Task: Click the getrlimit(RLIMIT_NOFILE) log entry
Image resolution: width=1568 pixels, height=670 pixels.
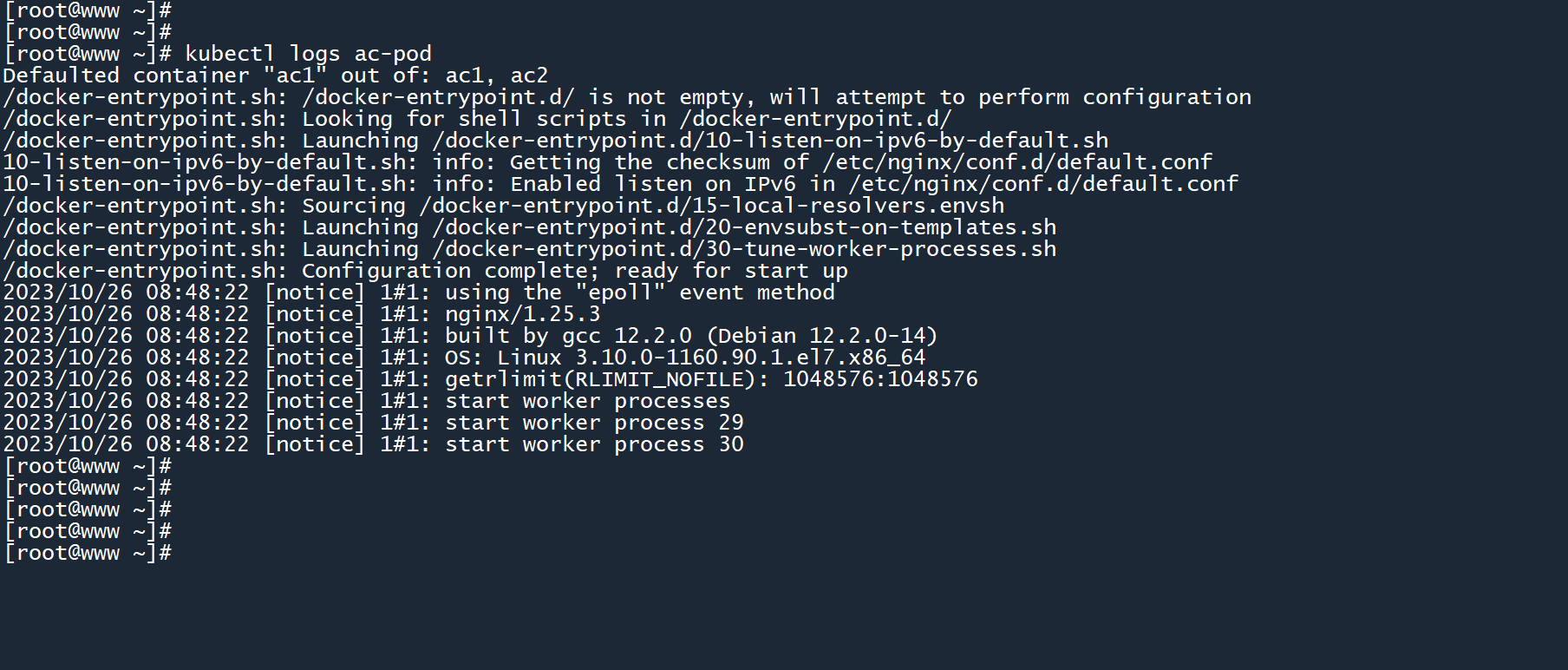Action: click(x=710, y=379)
